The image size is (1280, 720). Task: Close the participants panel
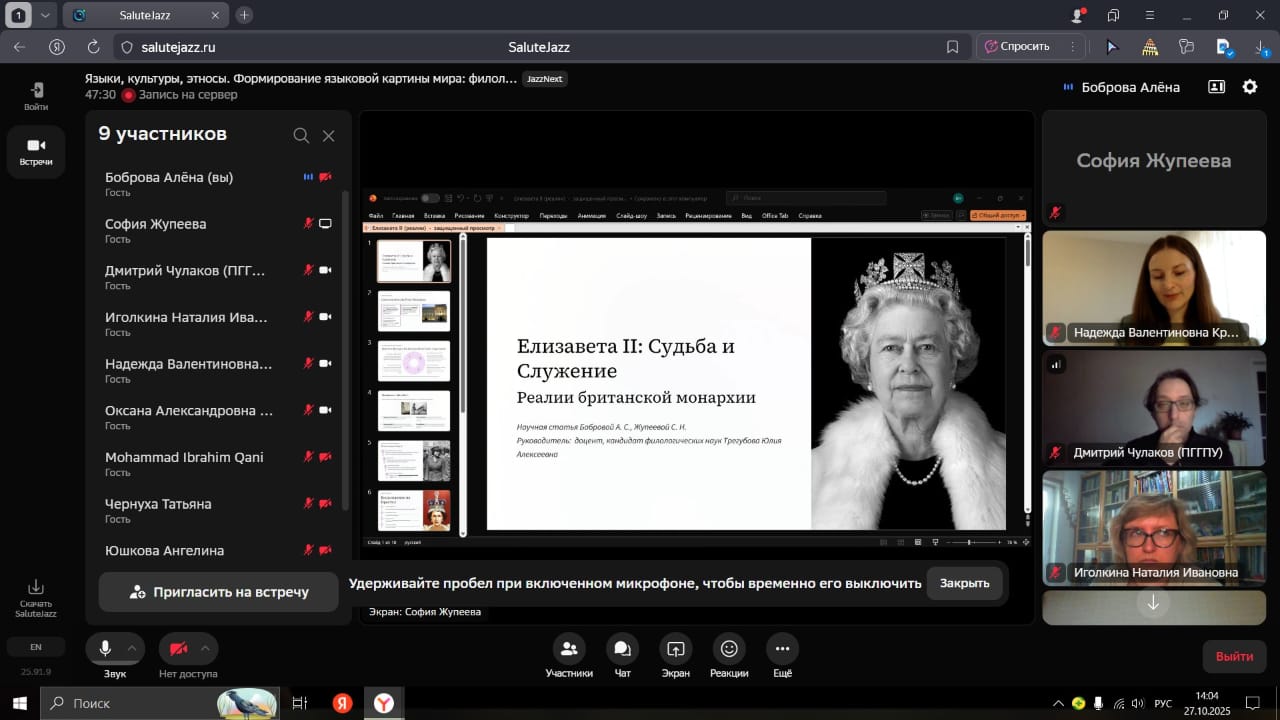[328, 136]
